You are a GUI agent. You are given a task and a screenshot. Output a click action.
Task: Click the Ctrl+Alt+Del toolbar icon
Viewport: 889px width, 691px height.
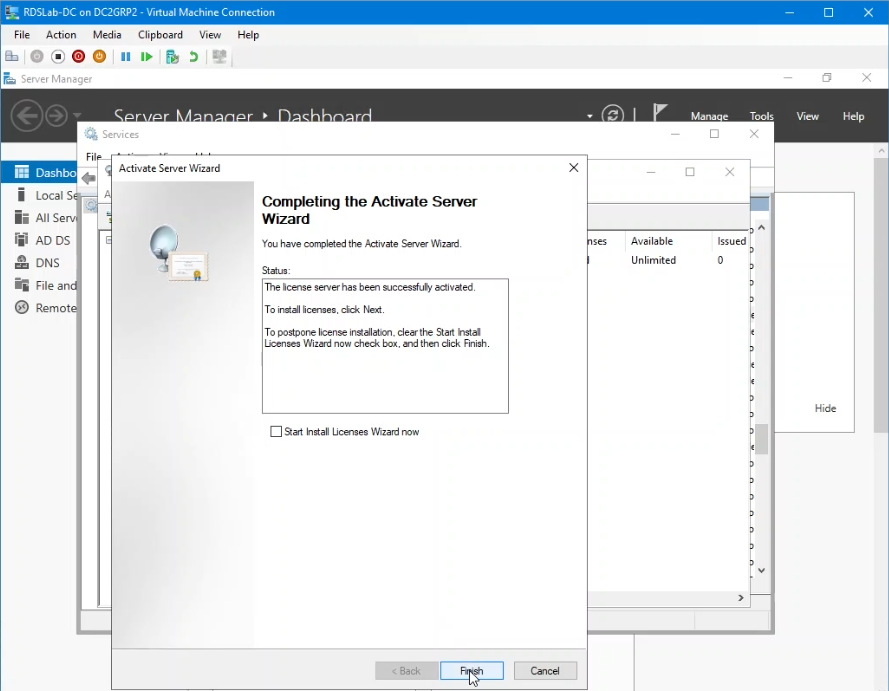click(x=12, y=57)
